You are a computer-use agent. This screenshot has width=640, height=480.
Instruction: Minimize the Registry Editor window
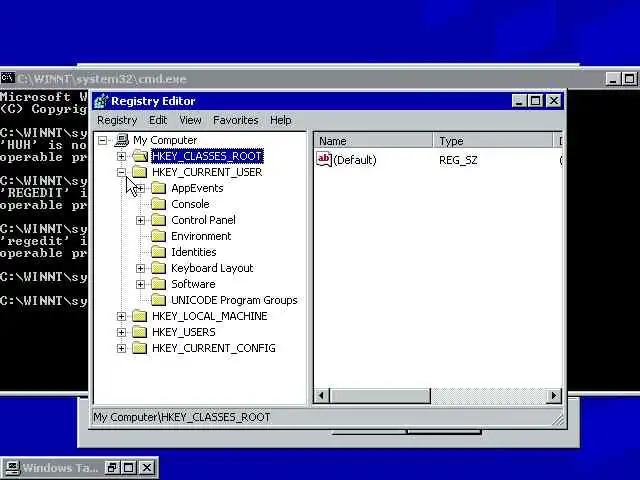pos(519,101)
